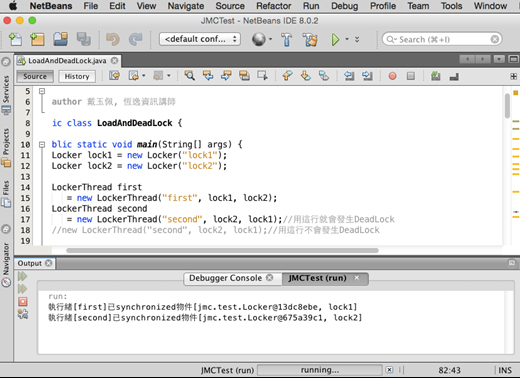The height and width of the screenshot is (378, 520).
Task: Open the Navigator side panel
Action: tap(6, 265)
